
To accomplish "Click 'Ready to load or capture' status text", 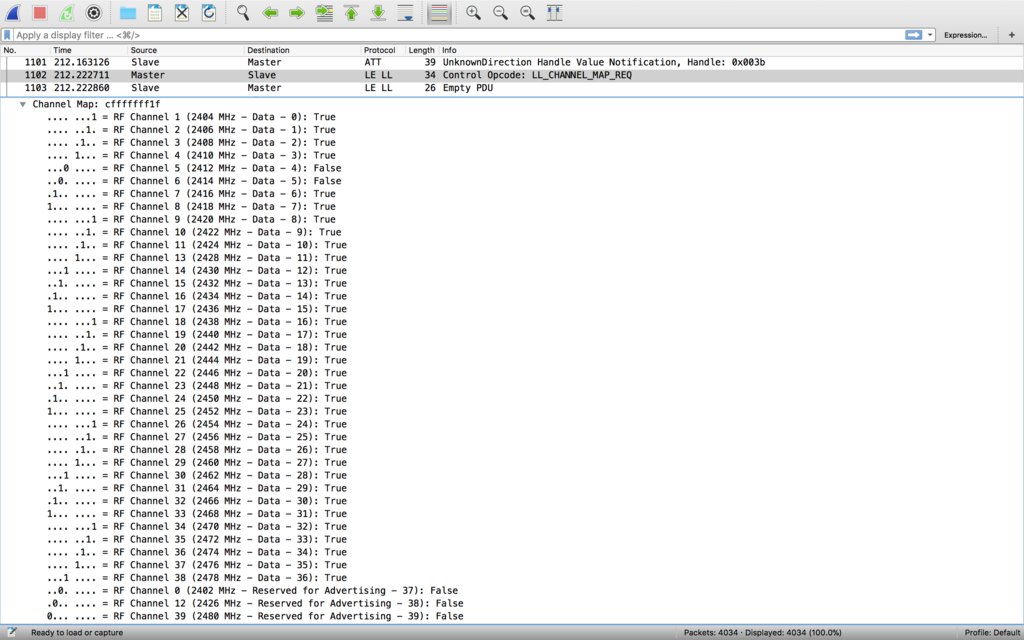I will click(77, 632).
